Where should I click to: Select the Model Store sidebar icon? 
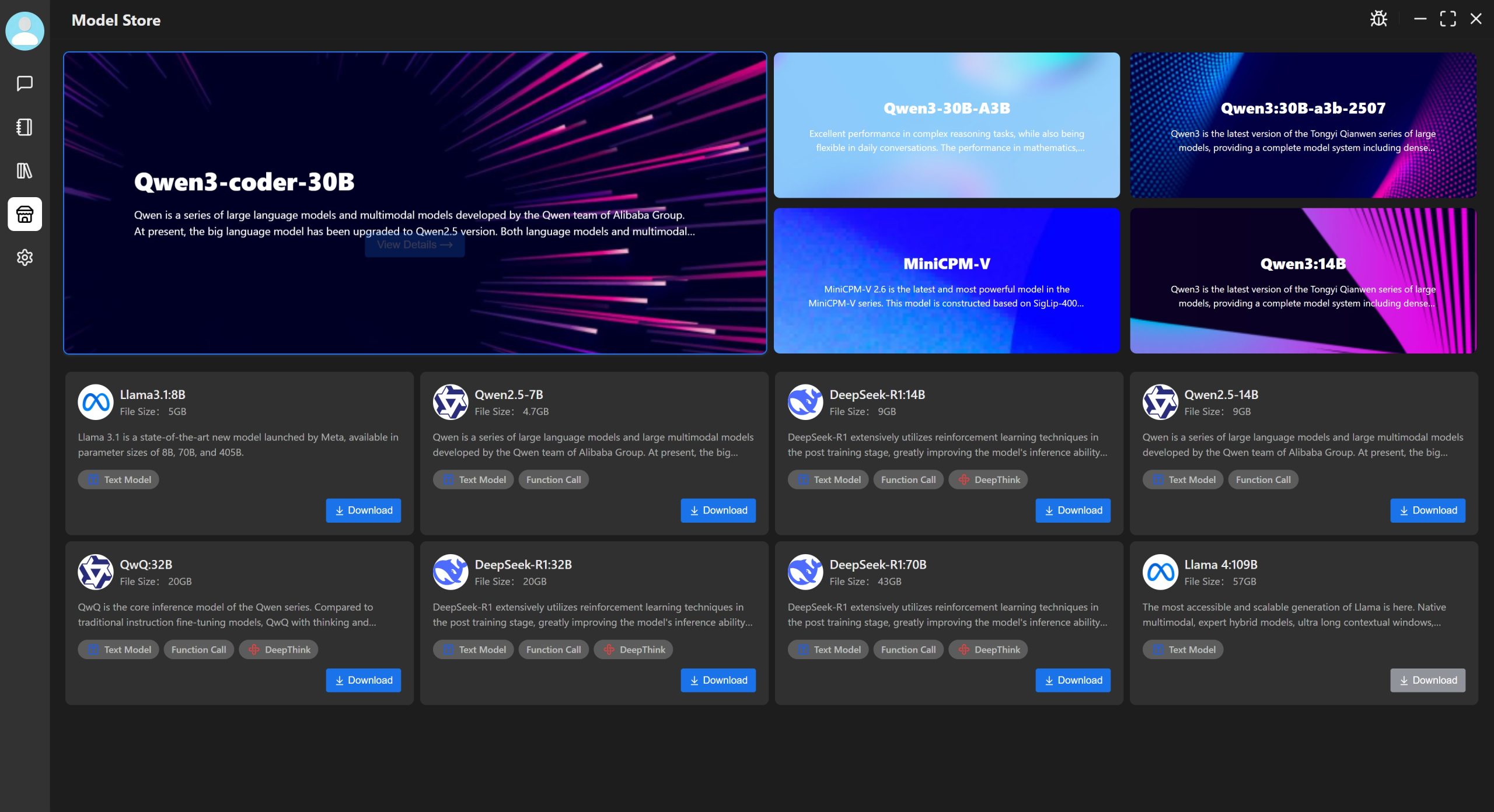point(25,214)
